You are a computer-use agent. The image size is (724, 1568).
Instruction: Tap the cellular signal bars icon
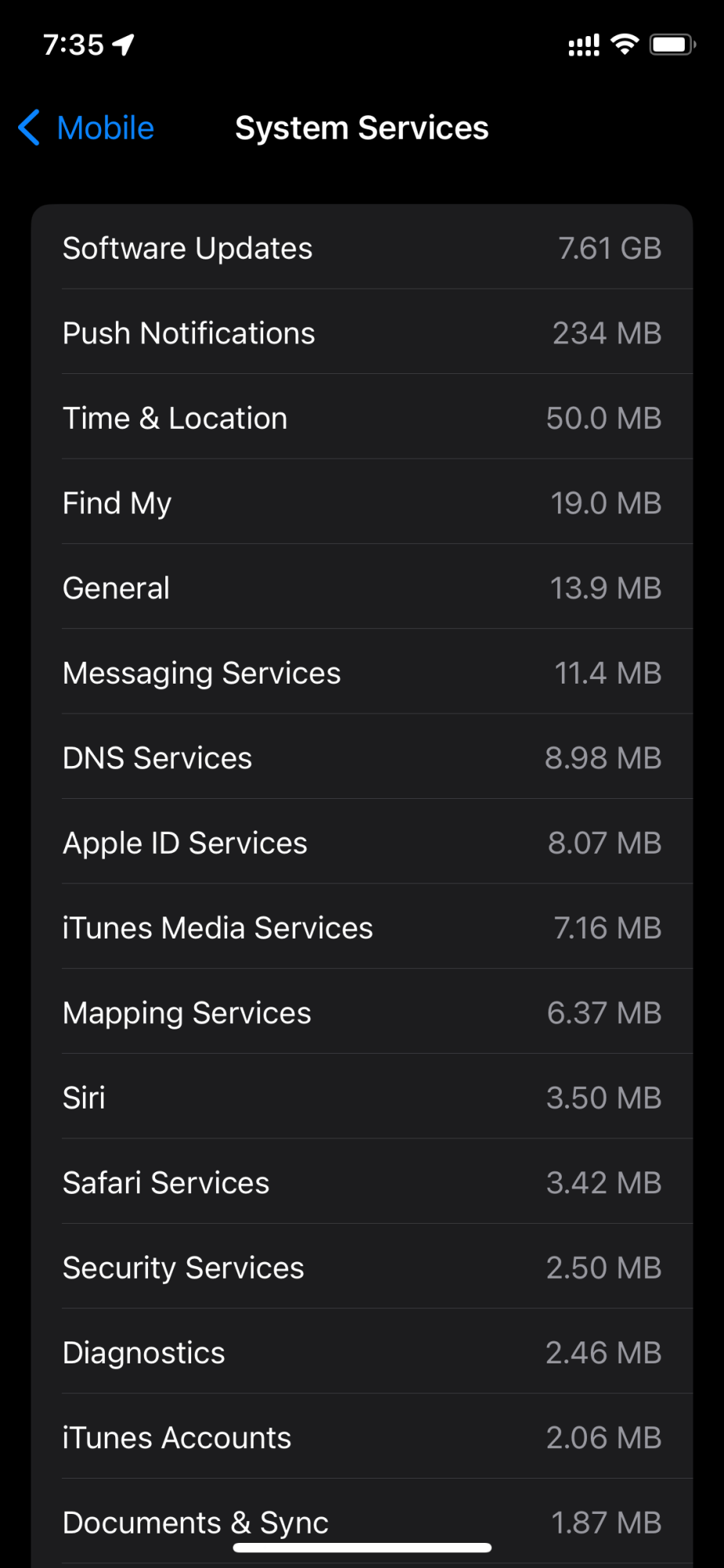pos(584,45)
